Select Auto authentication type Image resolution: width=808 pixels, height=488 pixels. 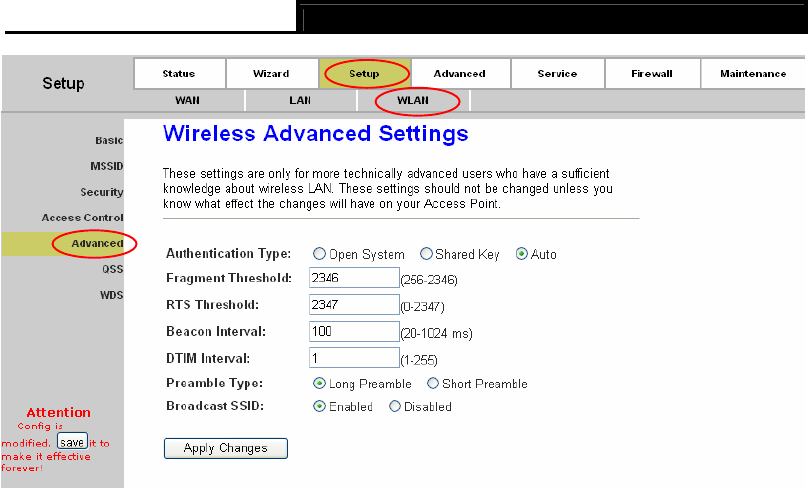(521, 254)
